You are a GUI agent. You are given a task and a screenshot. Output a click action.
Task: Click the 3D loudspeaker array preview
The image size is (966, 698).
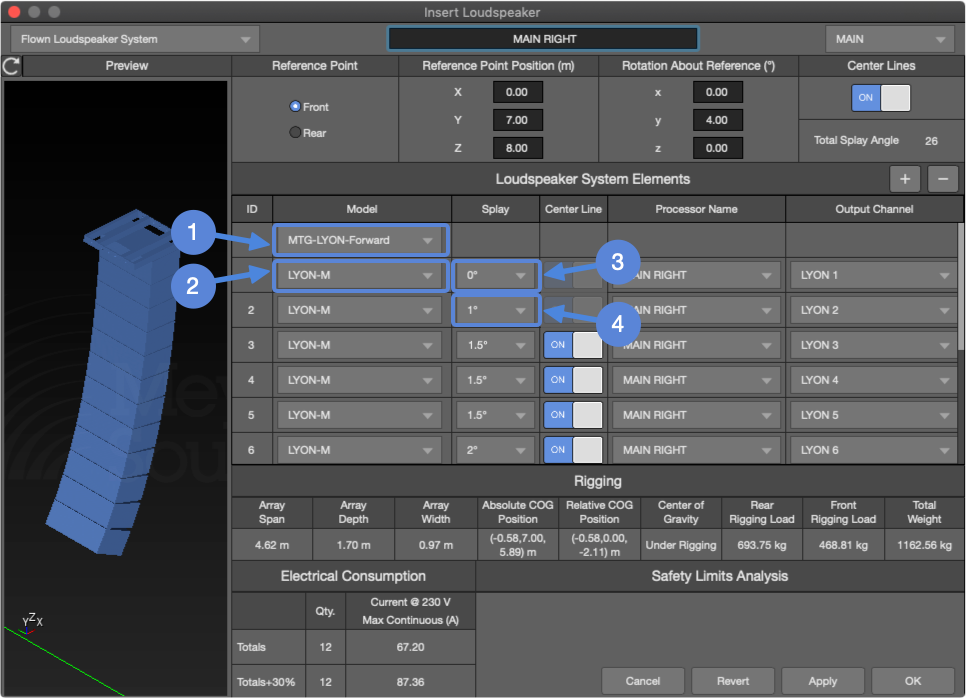click(115, 388)
